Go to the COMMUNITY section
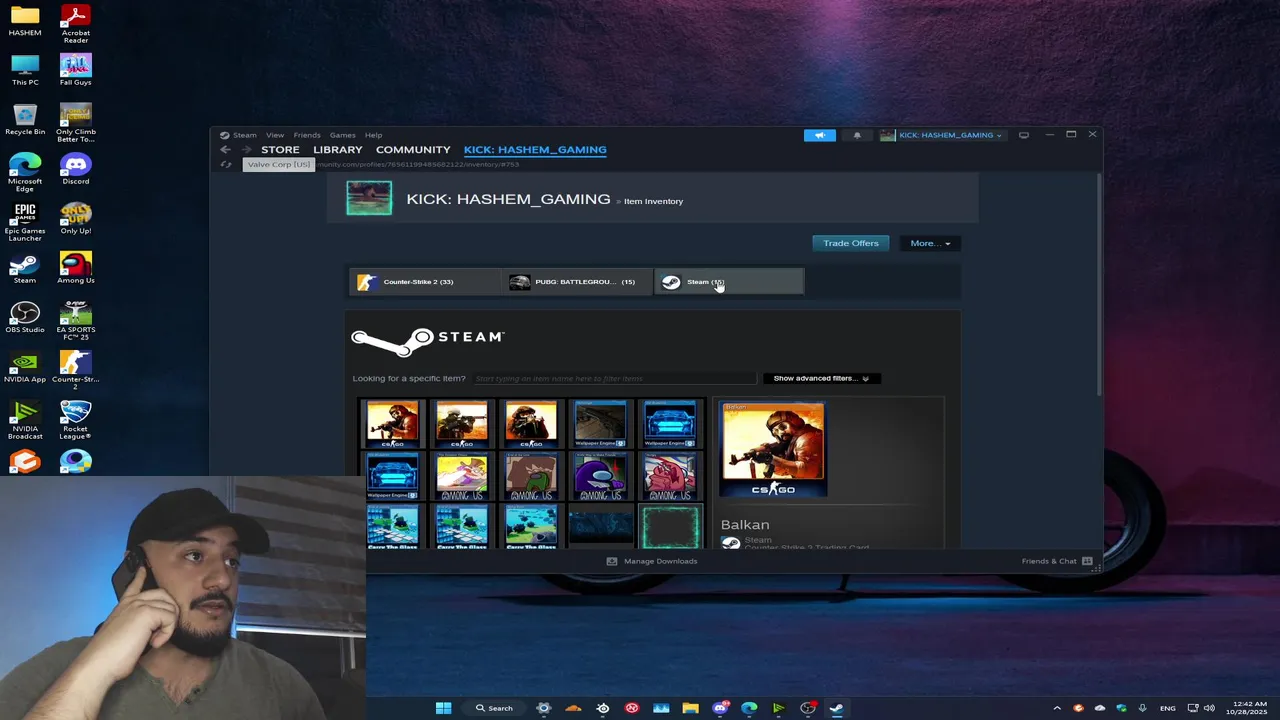The height and width of the screenshot is (720, 1280). [x=413, y=150]
